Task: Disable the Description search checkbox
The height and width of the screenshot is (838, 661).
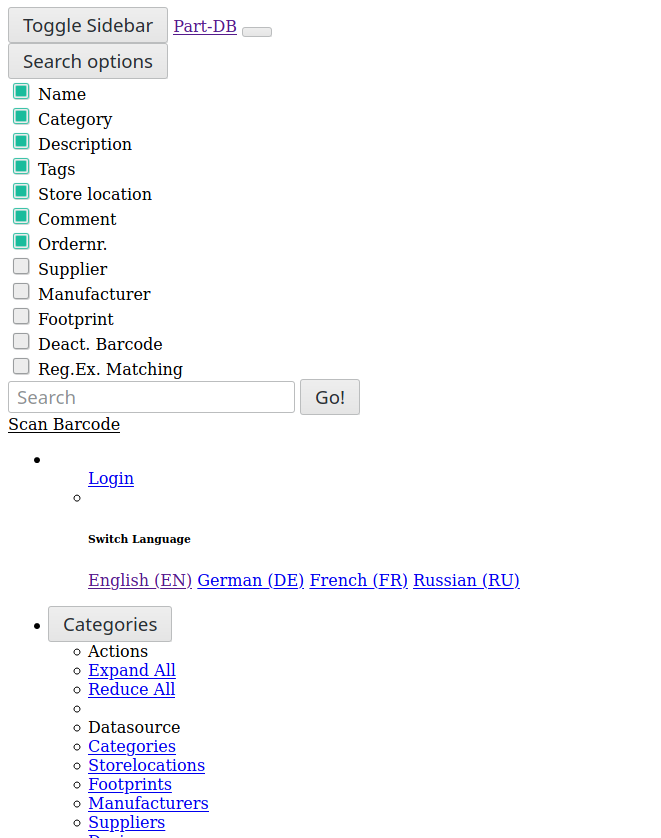Action: point(21,142)
